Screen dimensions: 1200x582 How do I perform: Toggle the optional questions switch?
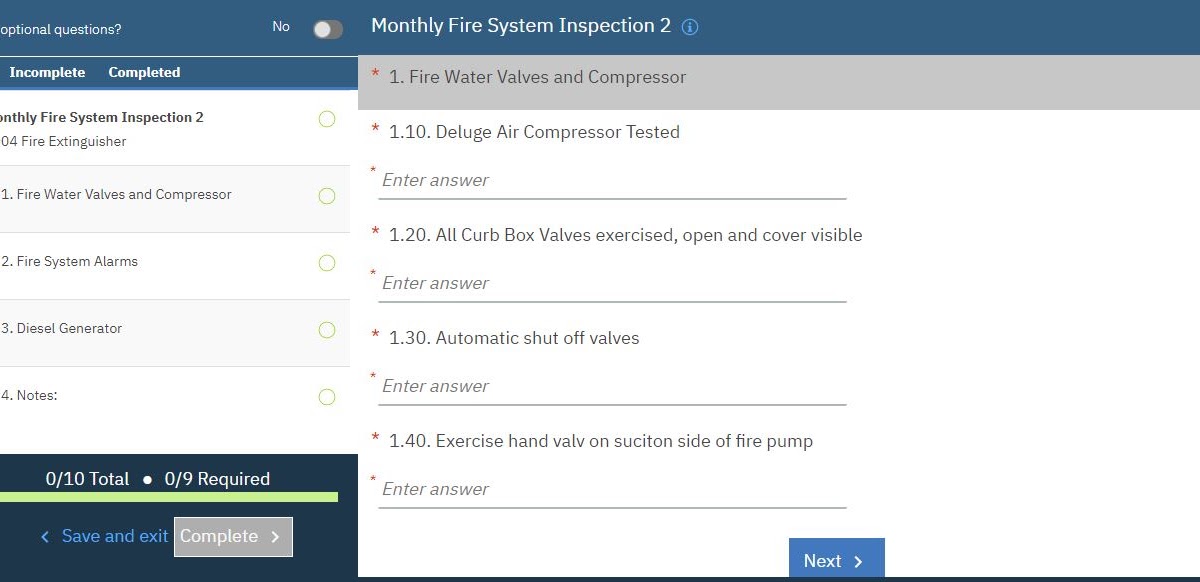327,29
